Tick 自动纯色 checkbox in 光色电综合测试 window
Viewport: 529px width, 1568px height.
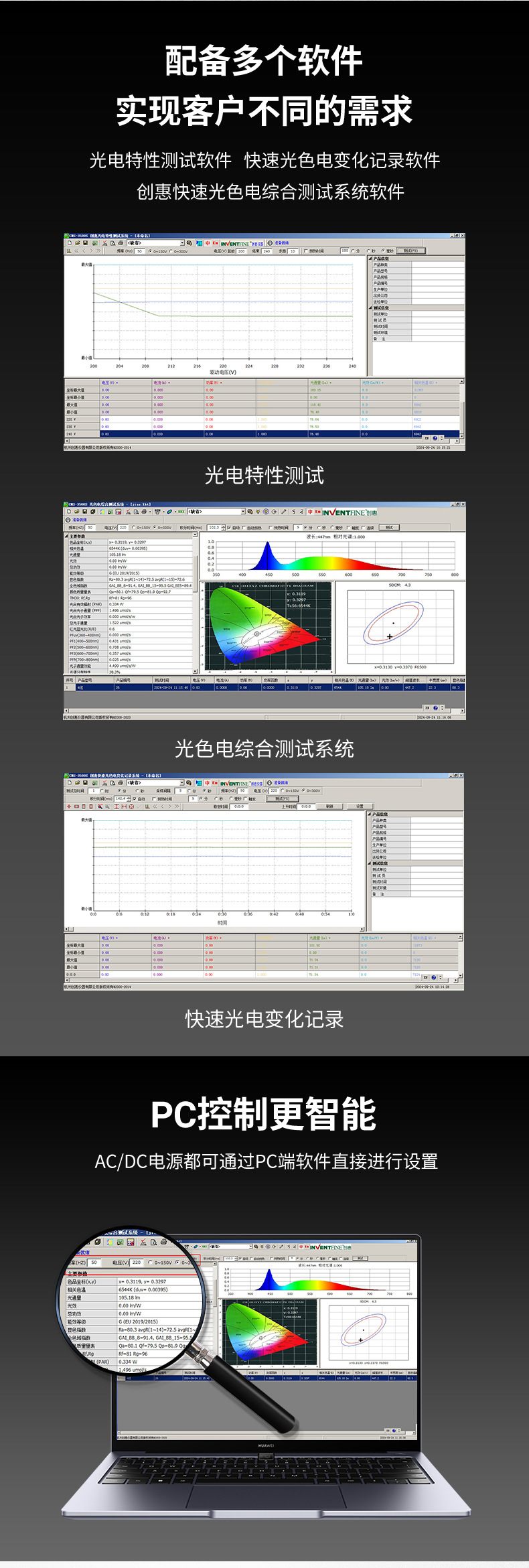click(244, 527)
